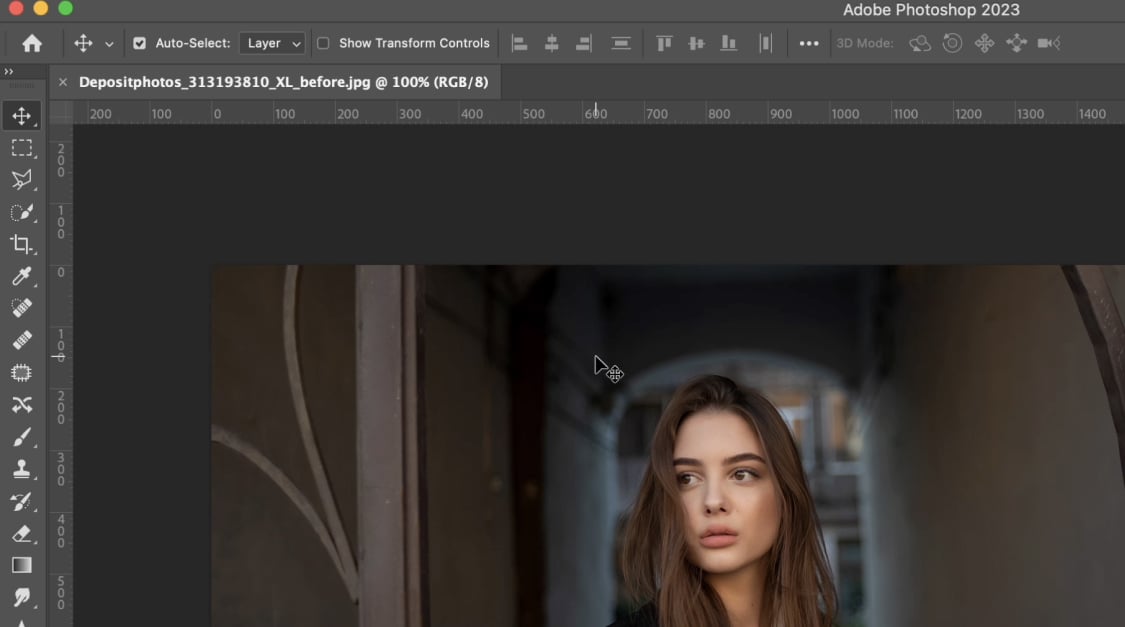Select the Spot Healing Brush tool
The height and width of the screenshot is (627, 1125).
22,308
